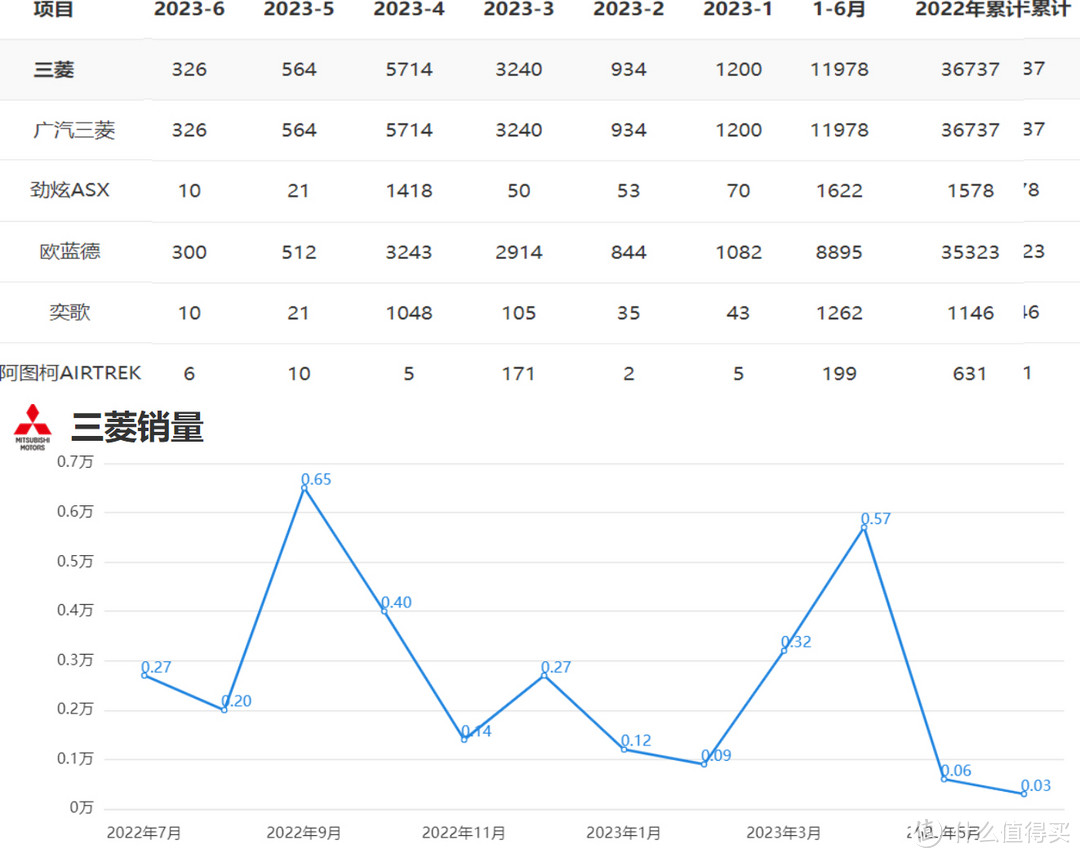Click the 2023-2 column header
1080x858 pixels.
[x=629, y=10]
